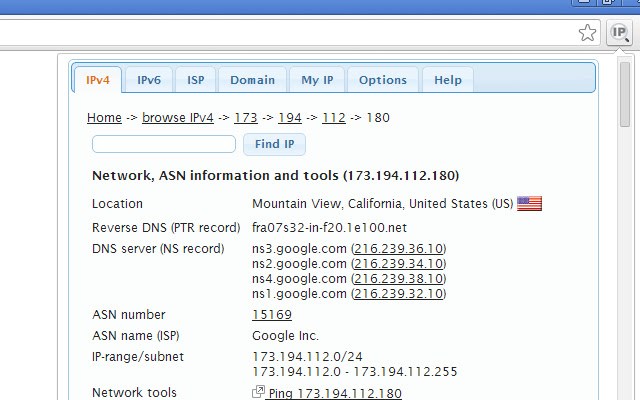Switch to the IPv6 tab

149,80
